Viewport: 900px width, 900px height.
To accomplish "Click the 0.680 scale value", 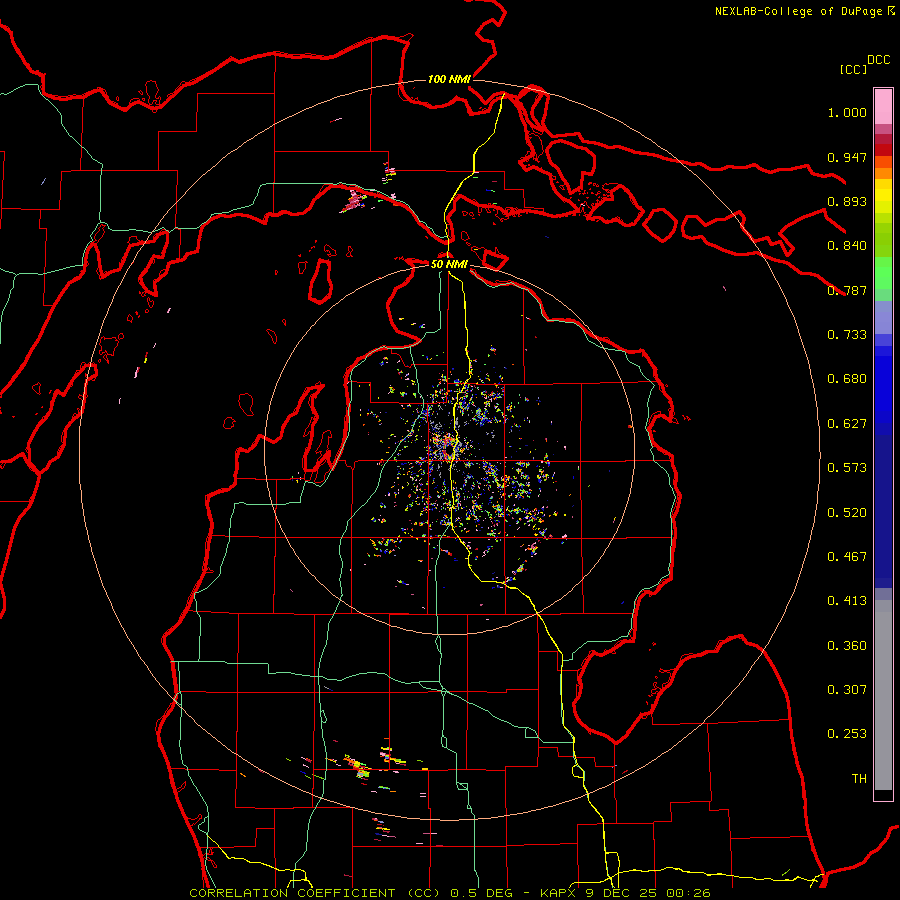I will point(847,379).
